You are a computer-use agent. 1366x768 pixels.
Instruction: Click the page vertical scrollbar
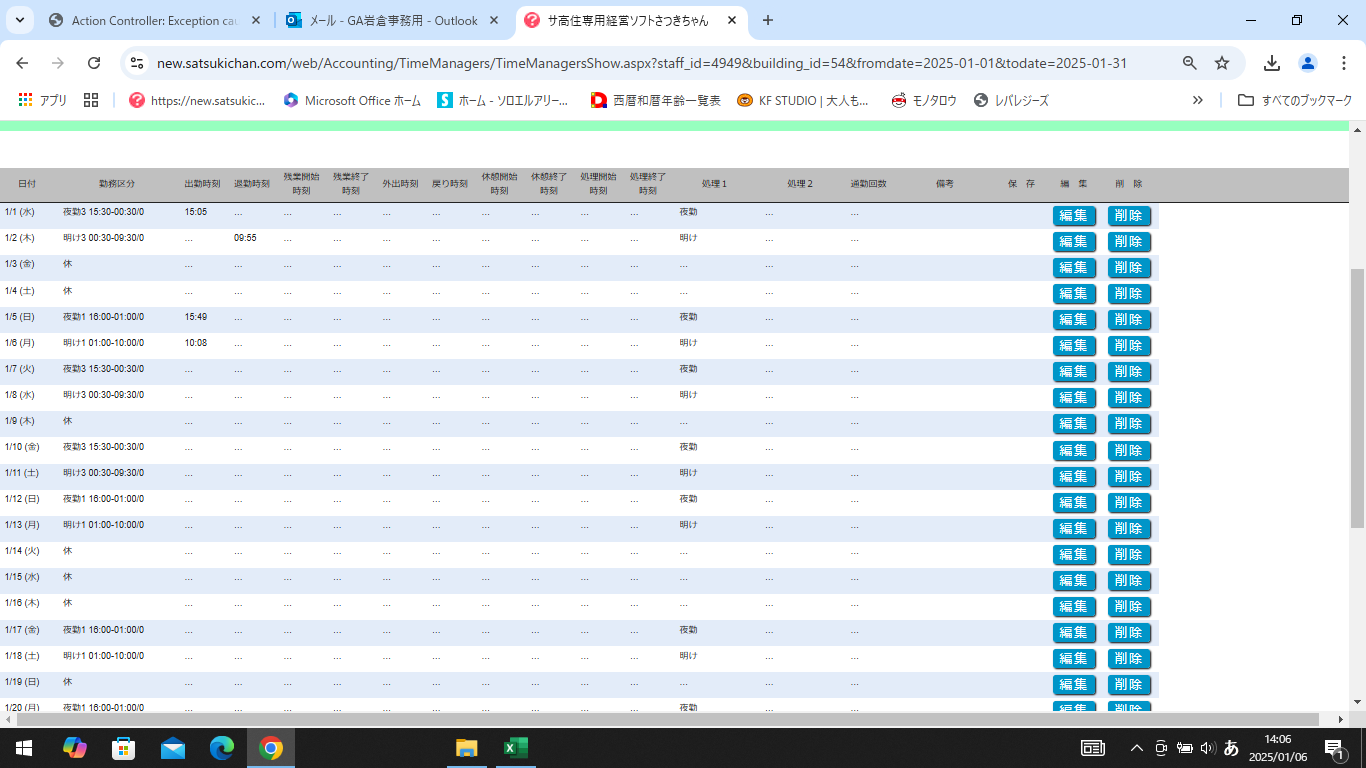tap(1357, 400)
